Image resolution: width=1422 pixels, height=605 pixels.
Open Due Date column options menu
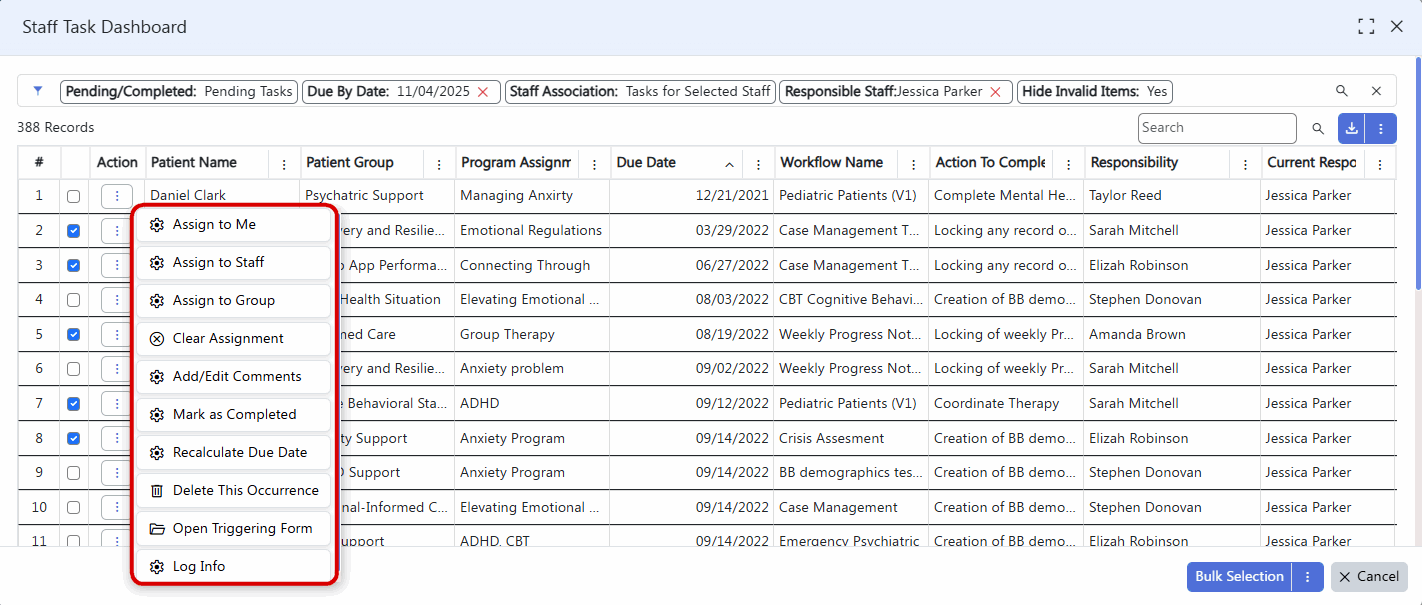(759, 164)
